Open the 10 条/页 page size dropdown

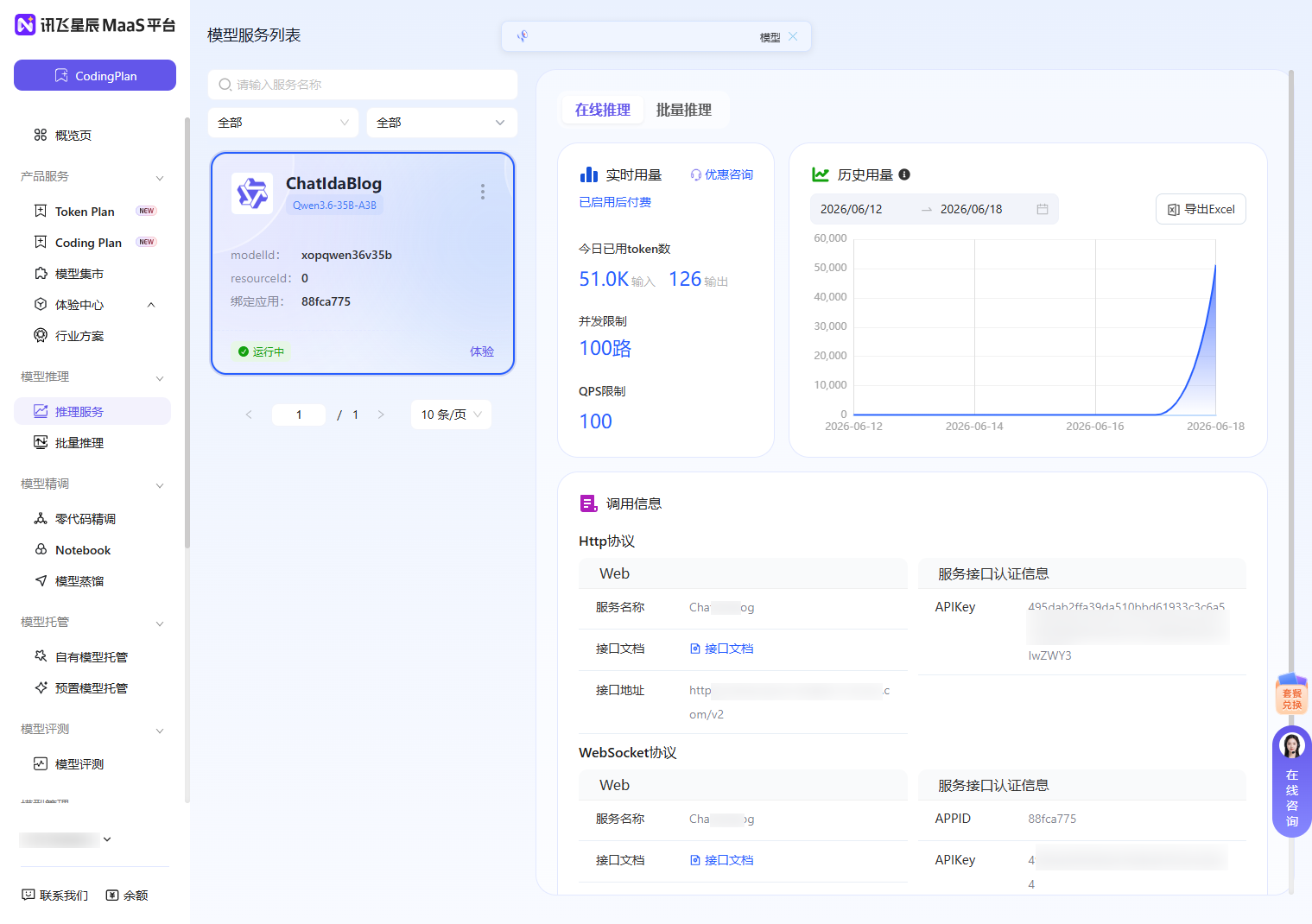click(x=451, y=415)
